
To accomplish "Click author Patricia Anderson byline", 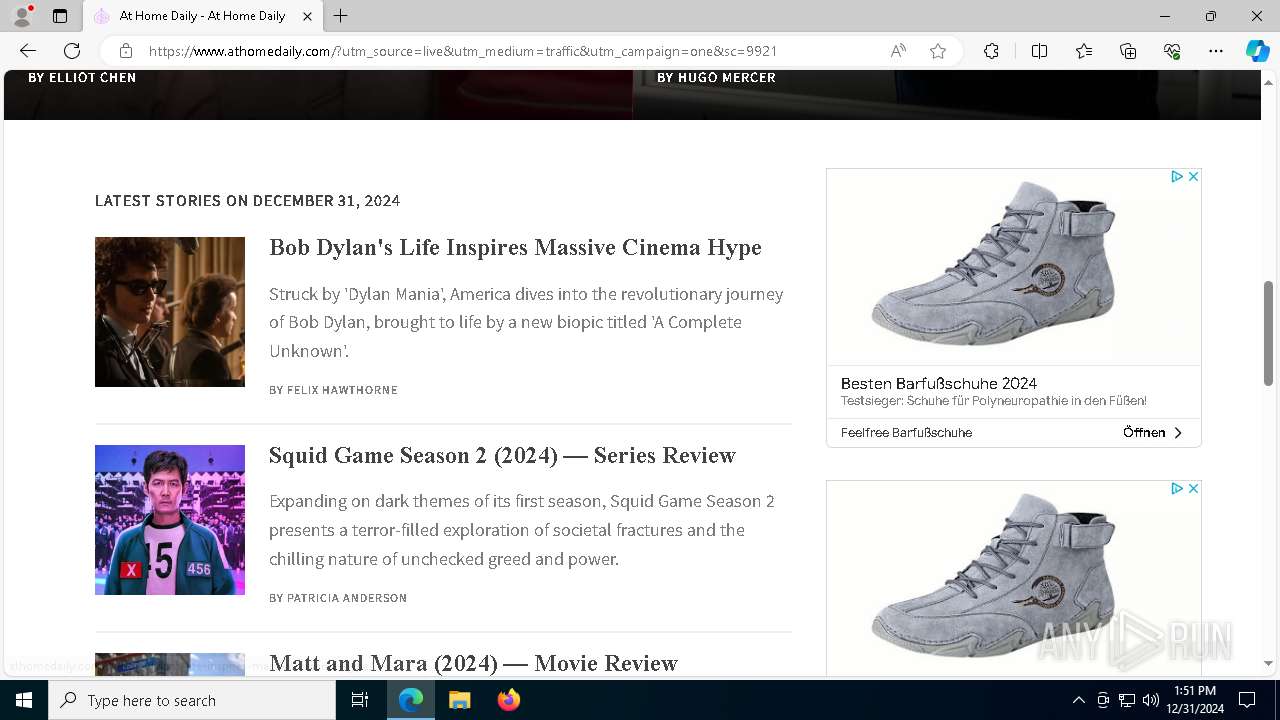I will pos(338,598).
